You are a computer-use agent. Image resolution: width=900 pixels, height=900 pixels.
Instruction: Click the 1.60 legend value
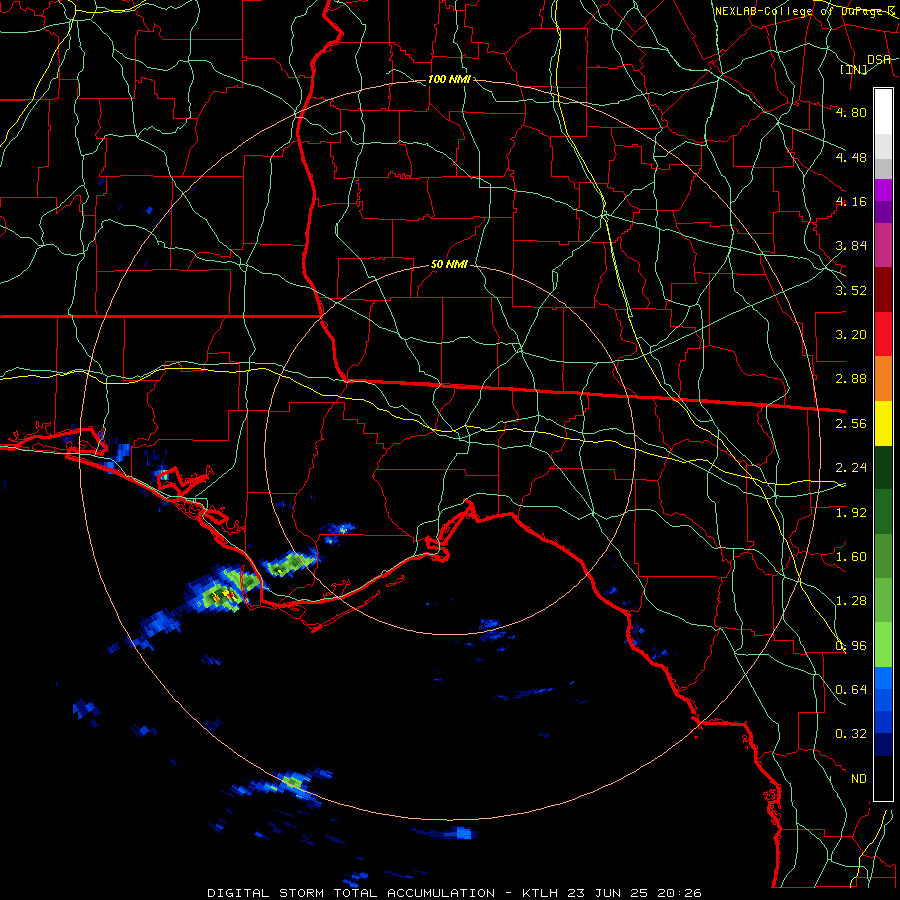[x=851, y=557]
